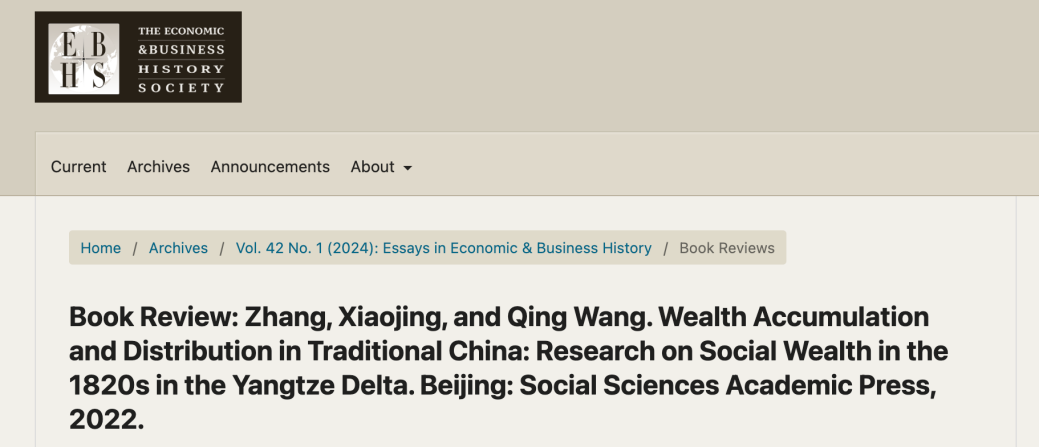Viewport: 1039px width, 447px height.
Task: Navigate to Home in the breadcrumb
Action: coord(100,248)
